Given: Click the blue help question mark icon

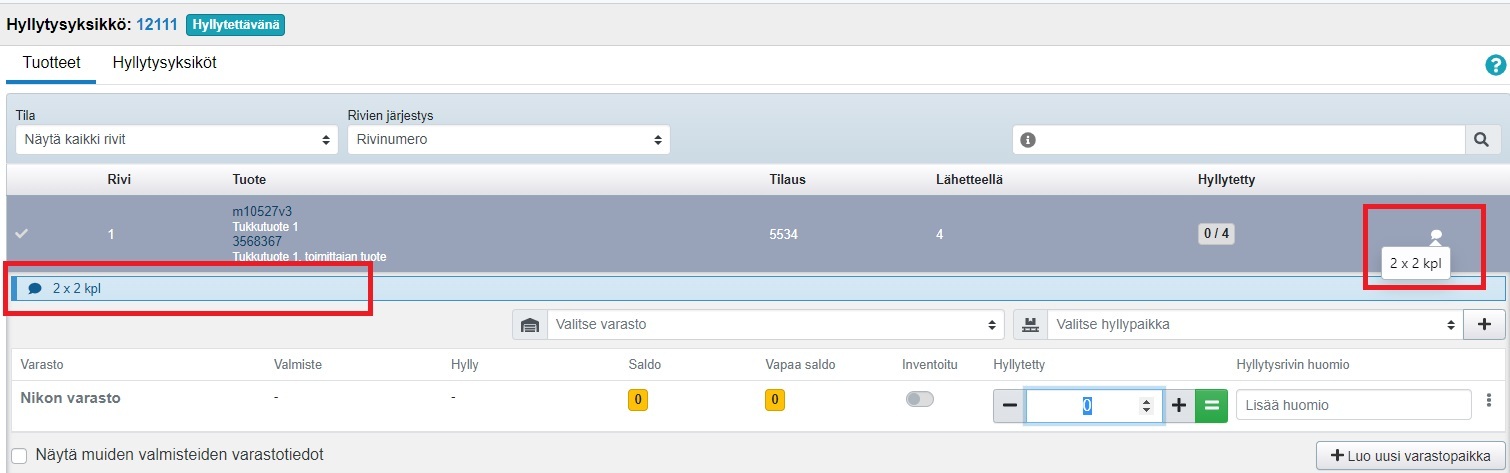Looking at the screenshot, I should [1495, 65].
